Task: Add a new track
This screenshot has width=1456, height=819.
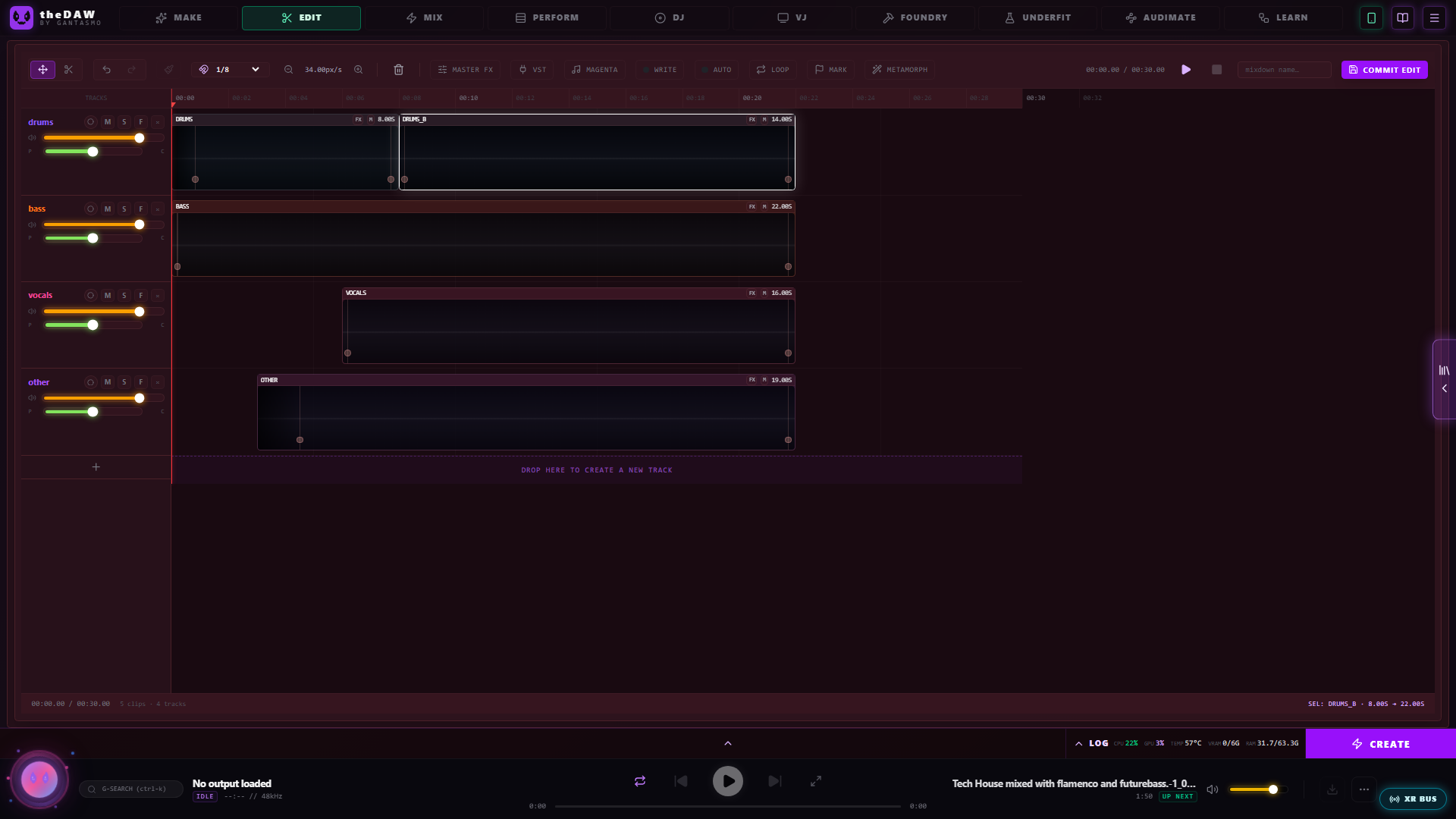Action: 96,467
